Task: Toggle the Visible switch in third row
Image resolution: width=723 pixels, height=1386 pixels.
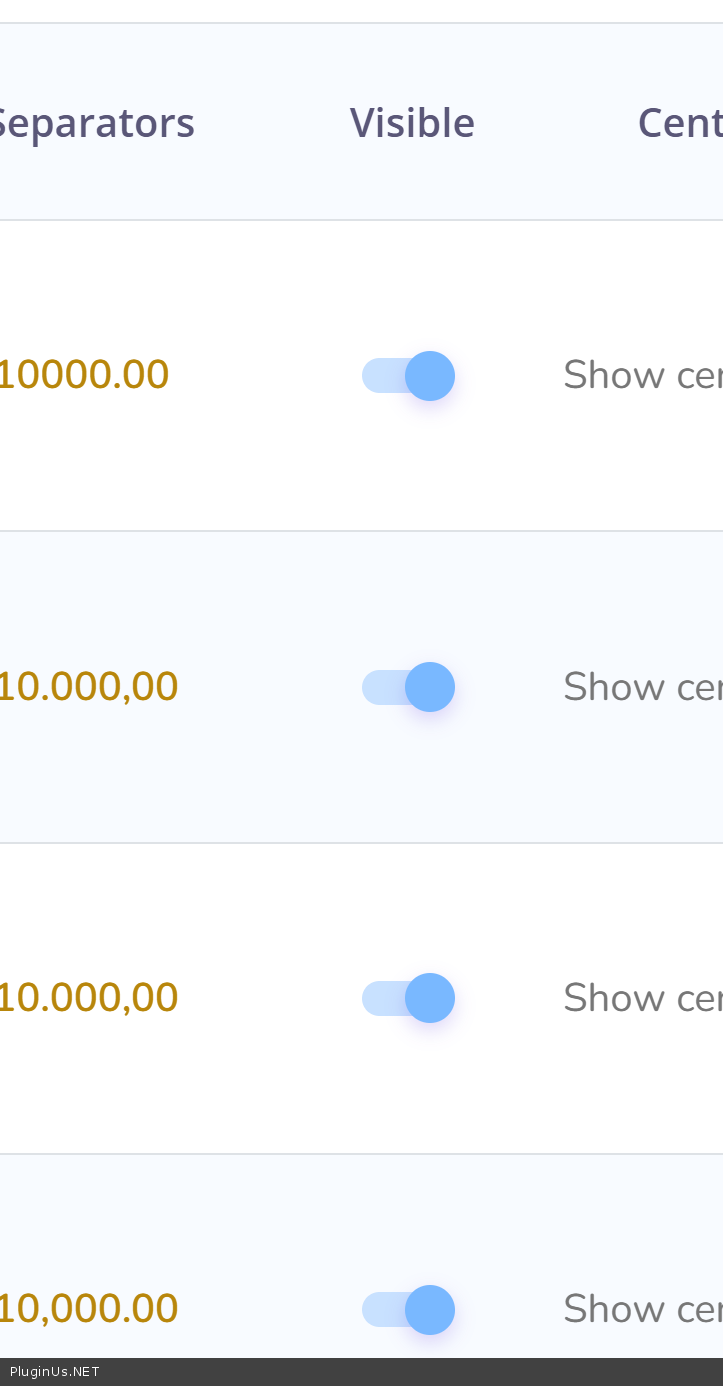Action: pos(408,998)
